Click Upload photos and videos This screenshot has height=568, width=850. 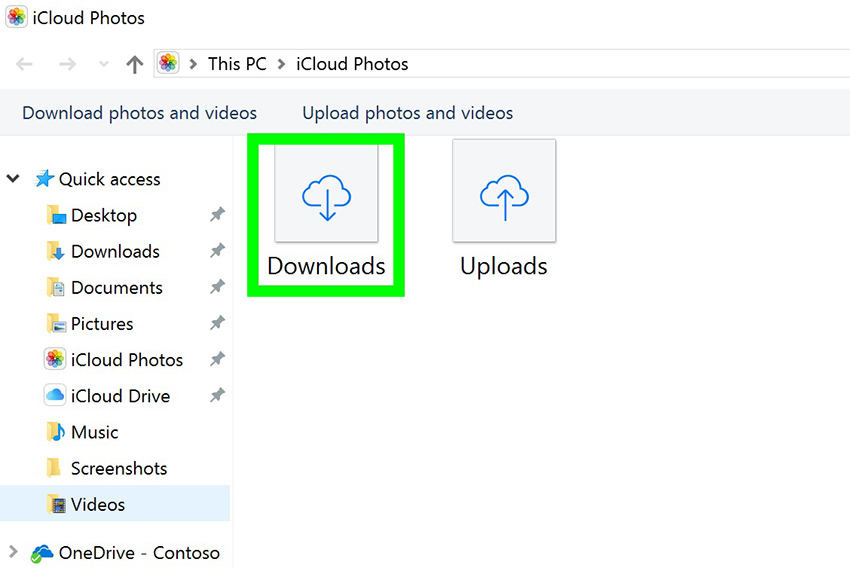click(x=408, y=113)
